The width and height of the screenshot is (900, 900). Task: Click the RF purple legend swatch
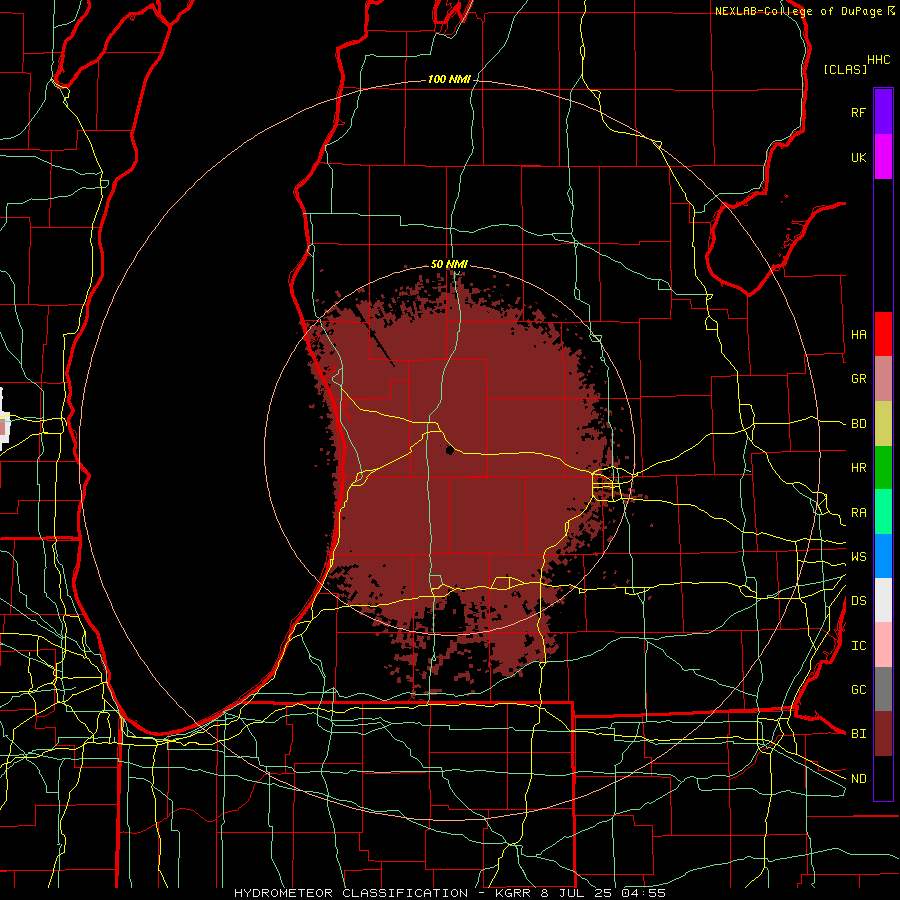883,112
